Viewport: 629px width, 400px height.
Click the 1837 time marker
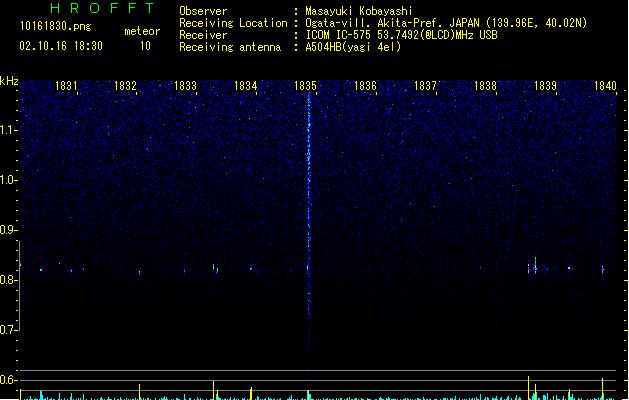425,86
